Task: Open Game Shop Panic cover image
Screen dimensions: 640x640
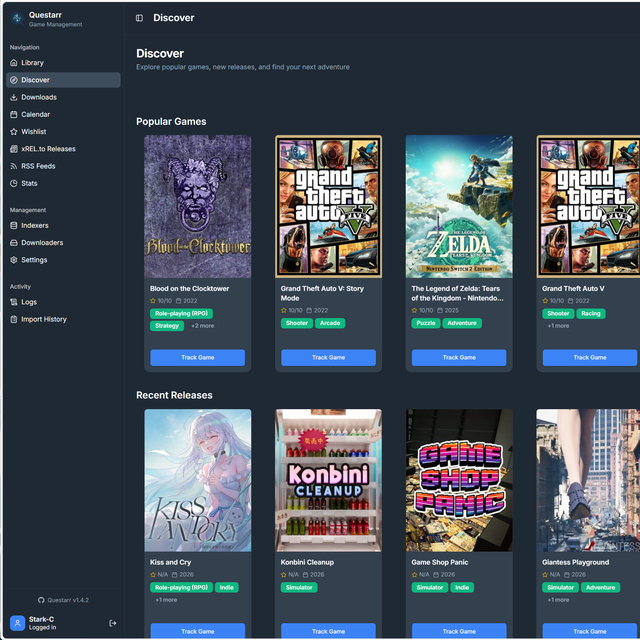Action: (459, 480)
